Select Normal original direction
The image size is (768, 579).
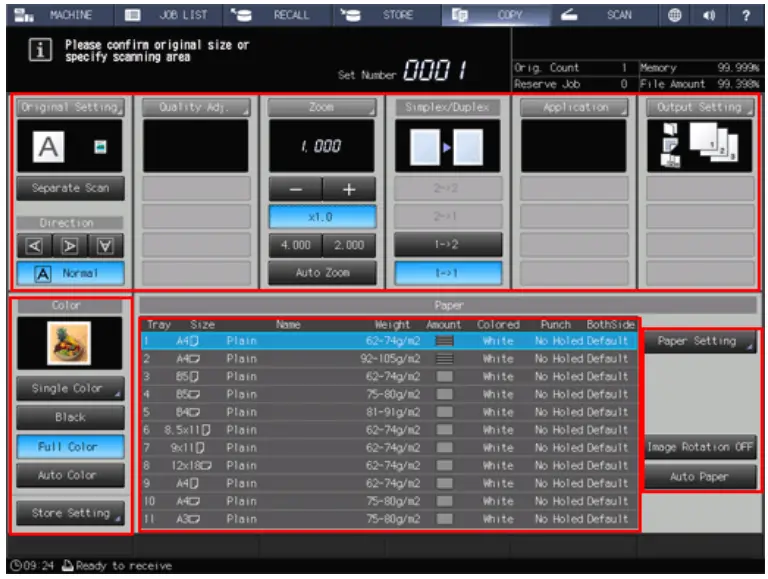pos(71,273)
